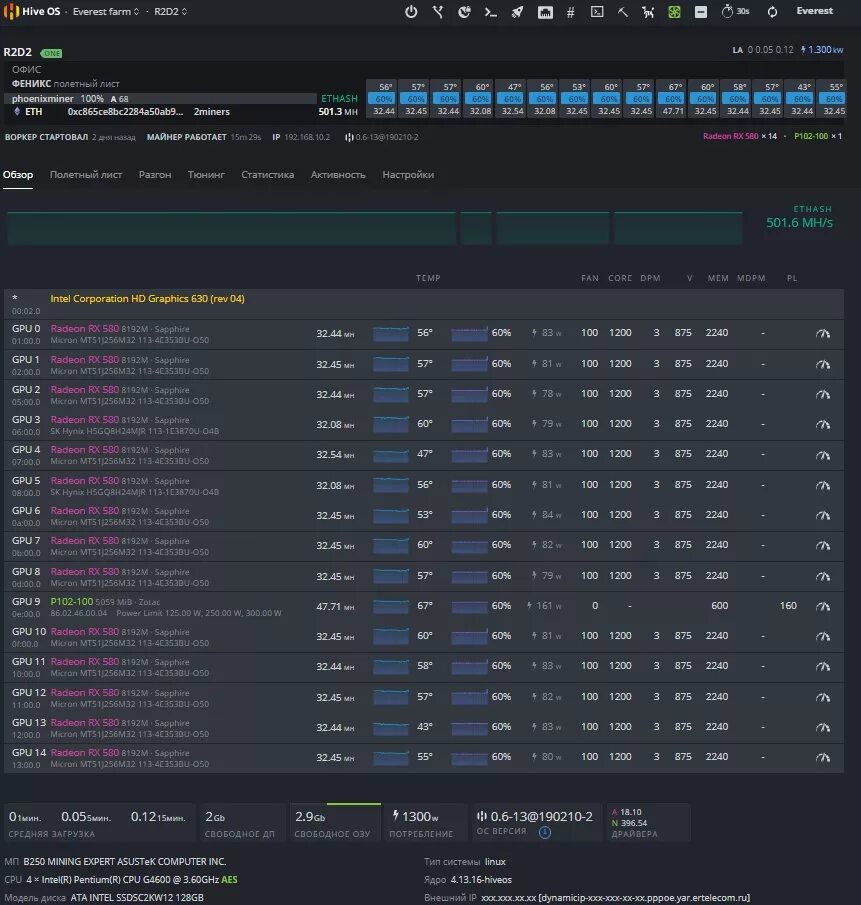
Task: Click GPU 0 Radeon RX 580 name link
Action: (x=84, y=328)
